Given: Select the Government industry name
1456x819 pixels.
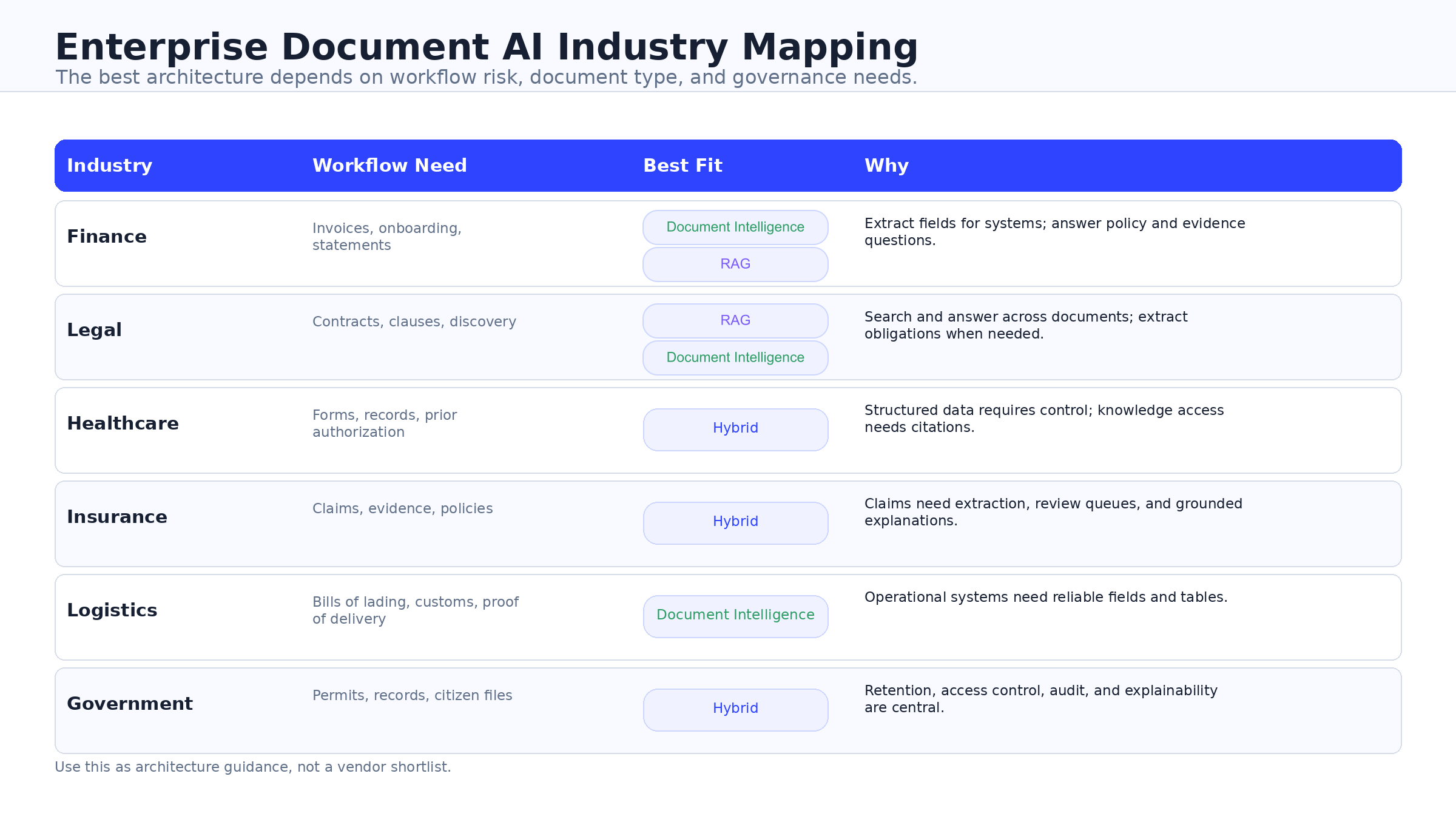Looking at the screenshot, I should pos(130,704).
